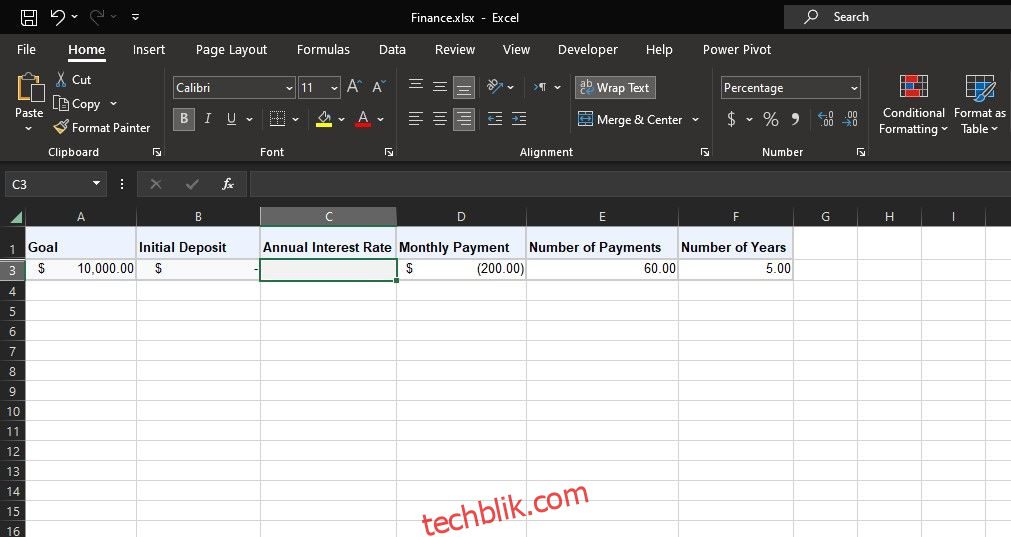The width and height of the screenshot is (1011, 537).
Task: Apply the yellow fill color
Action: [x=324, y=119]
